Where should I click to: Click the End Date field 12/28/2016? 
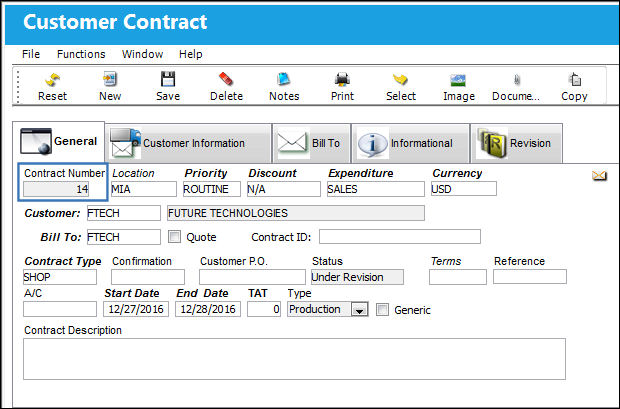pos(208,309)
